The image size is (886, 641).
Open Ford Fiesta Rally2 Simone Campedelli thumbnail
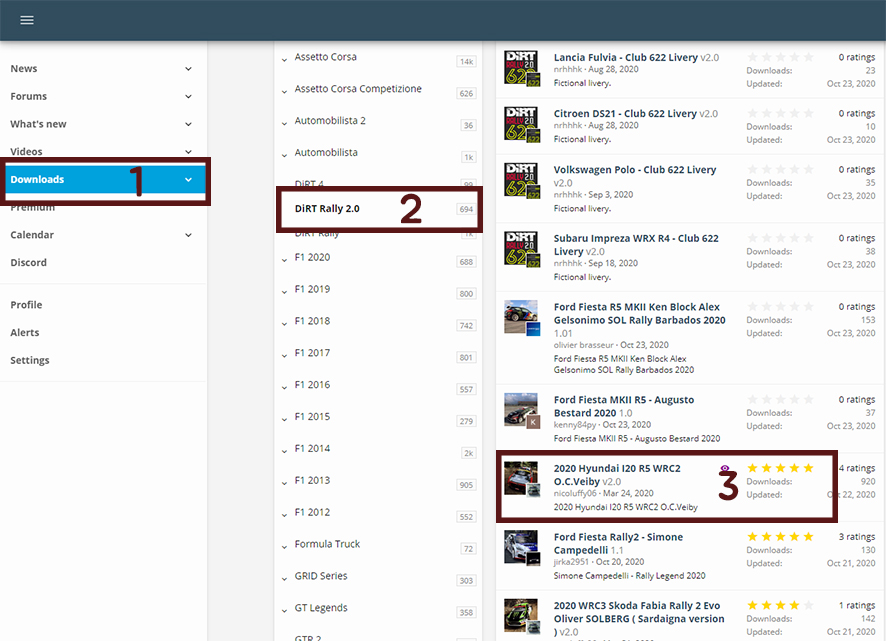click(x=522, y=547)
